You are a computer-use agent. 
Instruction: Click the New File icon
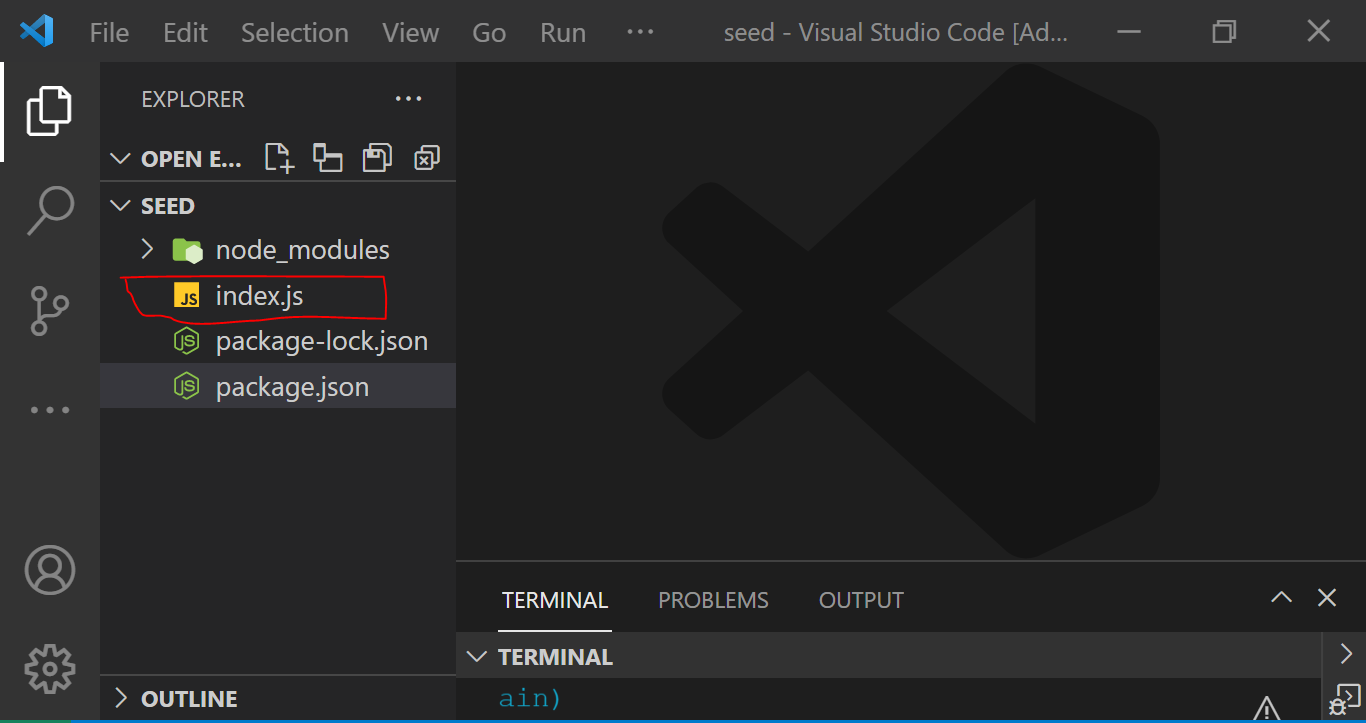click(x=279, y=158)
